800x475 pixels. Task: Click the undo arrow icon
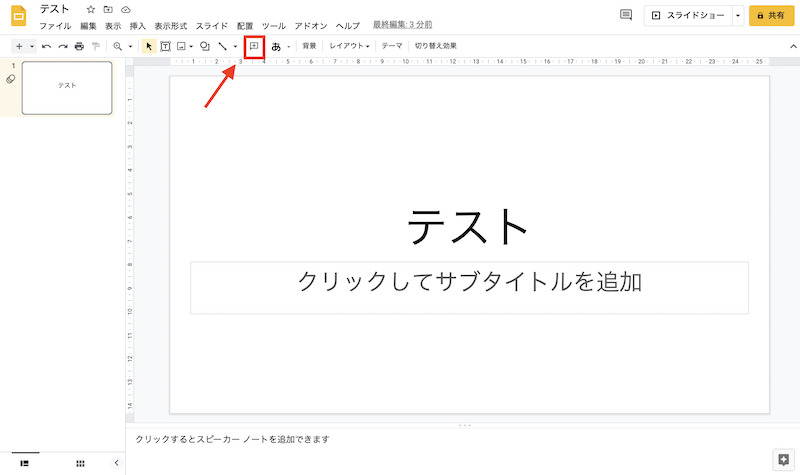(x=47, y=46)
